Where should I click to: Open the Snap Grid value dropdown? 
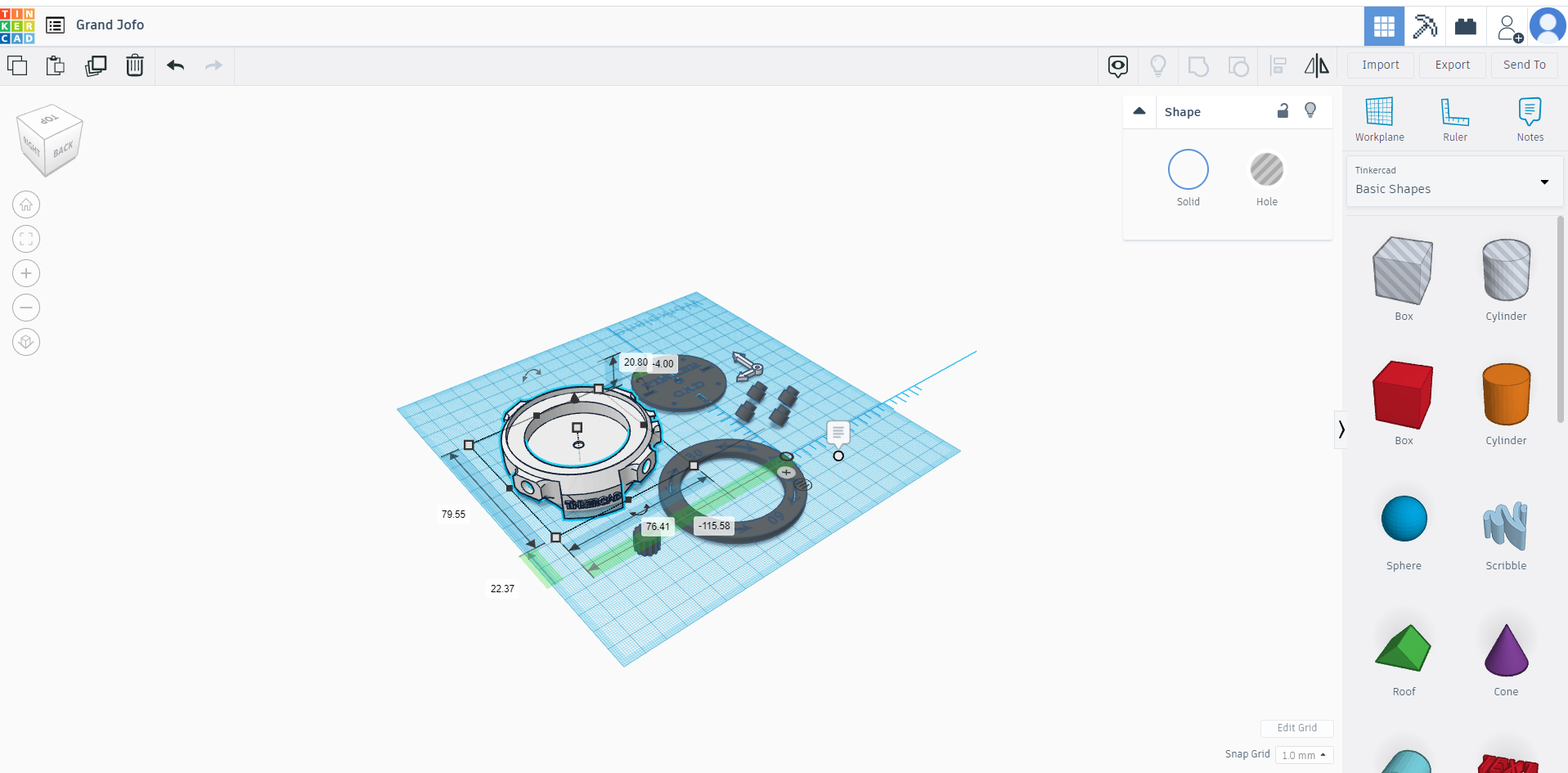click(1304, 755)
